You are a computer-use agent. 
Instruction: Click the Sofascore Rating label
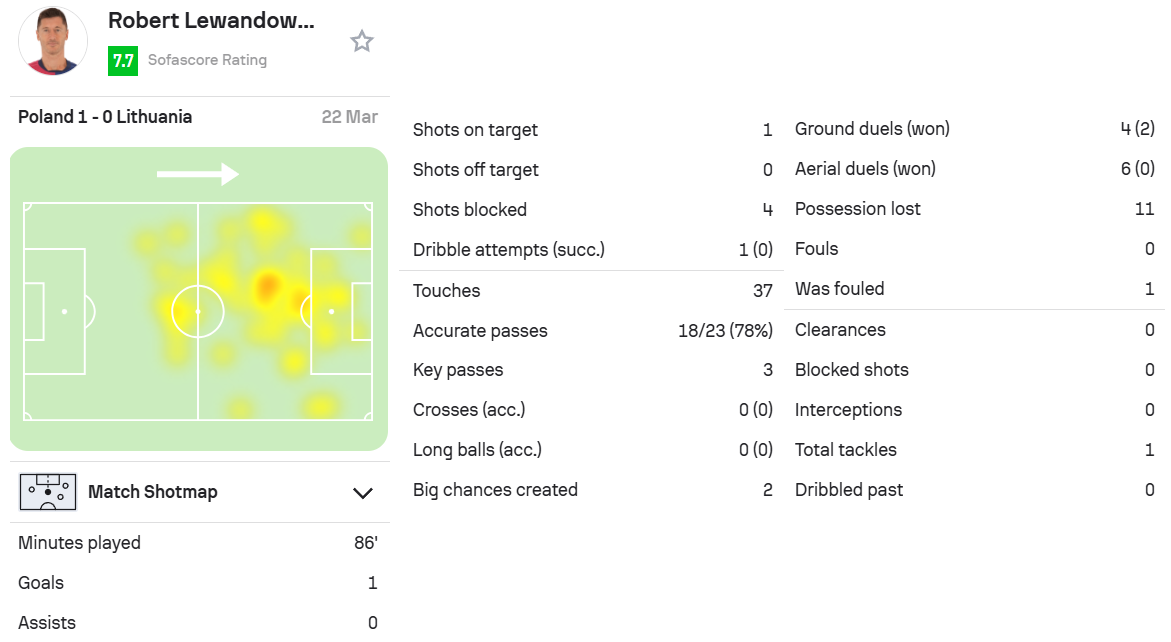point(208,60)
